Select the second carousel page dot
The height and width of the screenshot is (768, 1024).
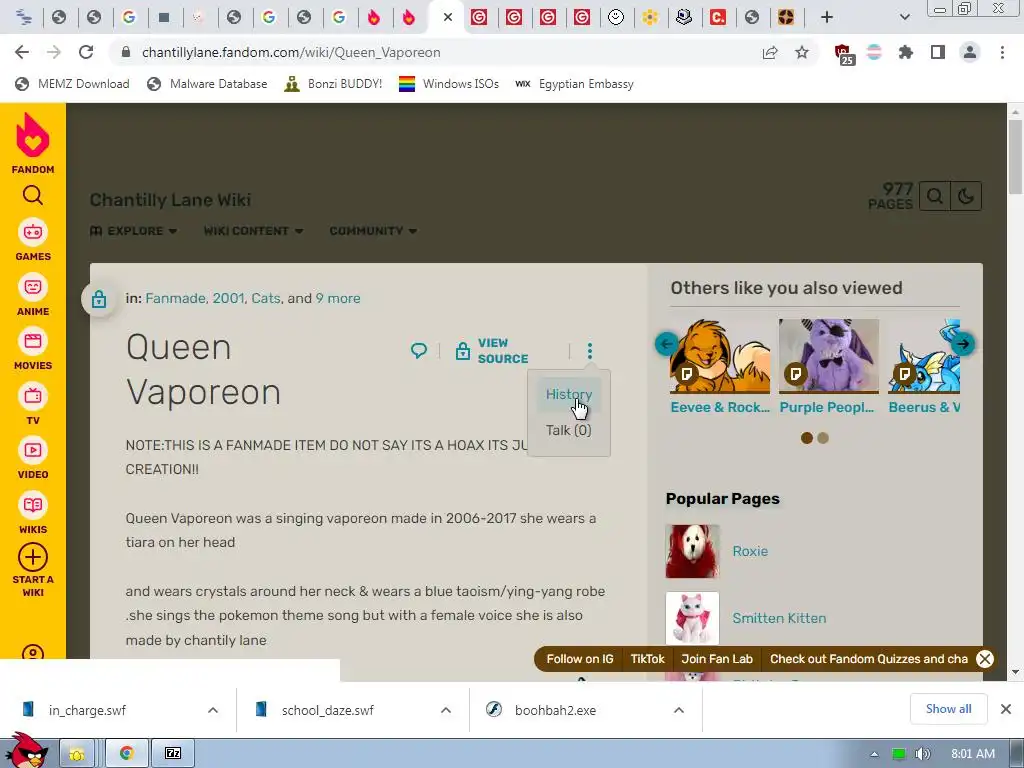click(823, 438)
